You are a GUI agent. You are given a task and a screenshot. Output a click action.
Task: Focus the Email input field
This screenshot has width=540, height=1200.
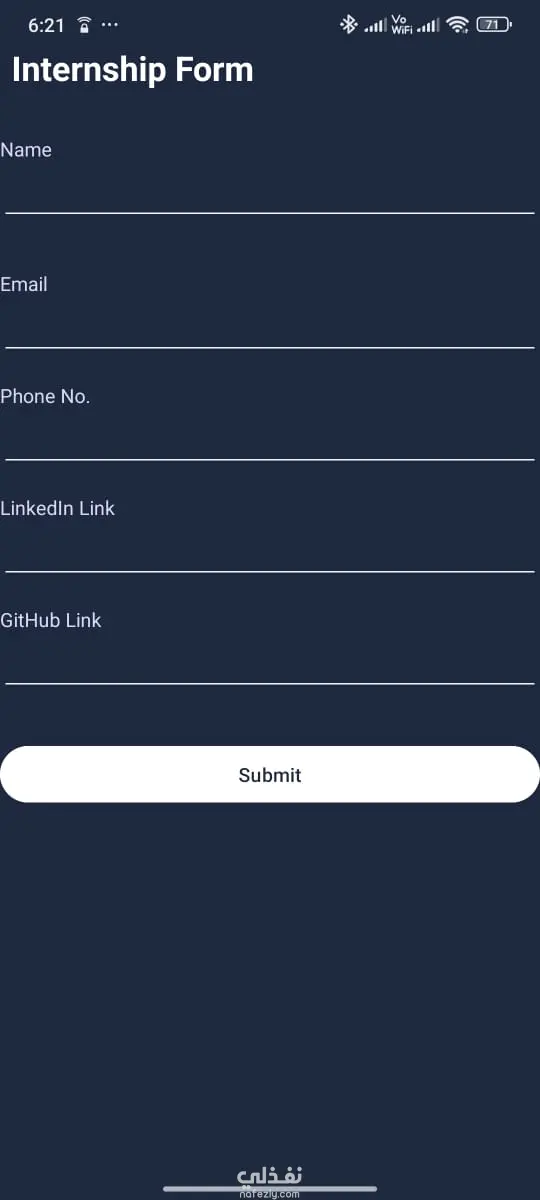270,326
